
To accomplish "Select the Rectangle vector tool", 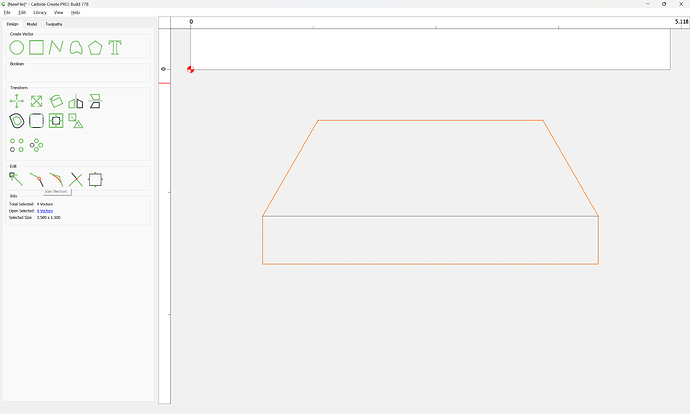I will coord(37,48).
